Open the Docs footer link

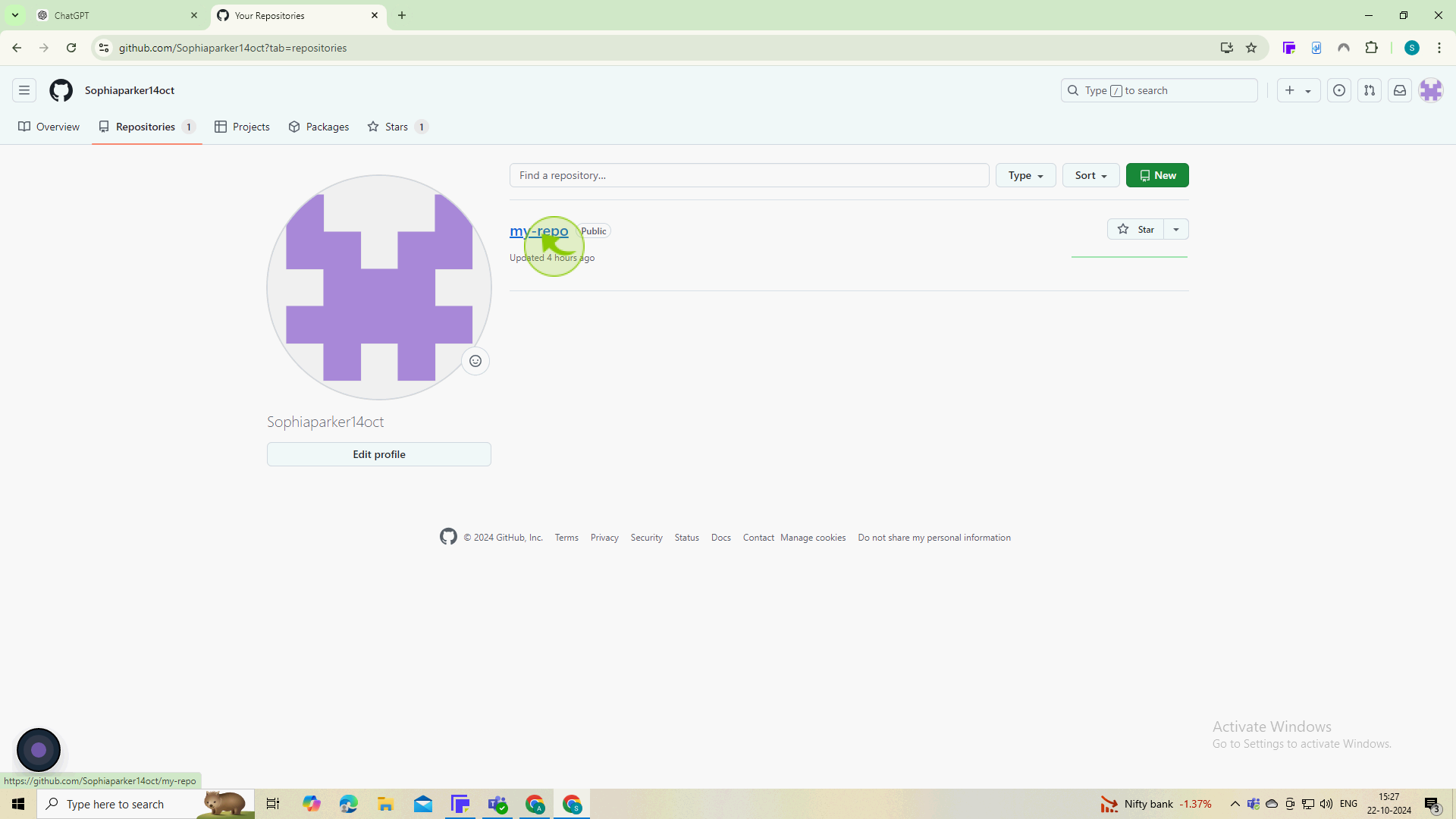(x=721, y=538)
